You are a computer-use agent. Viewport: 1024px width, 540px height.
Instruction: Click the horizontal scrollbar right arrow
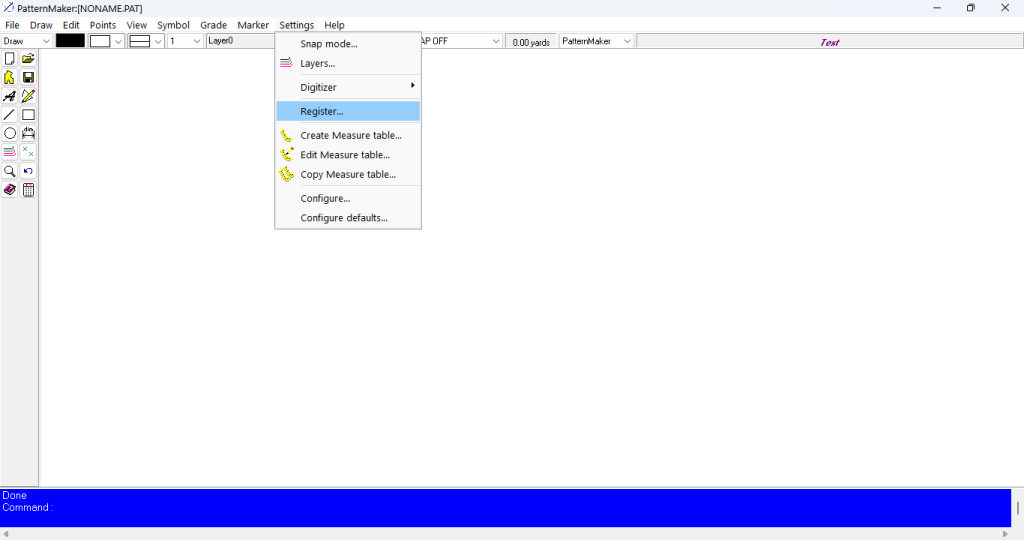pyautogui.click(x=1006, y=534)
